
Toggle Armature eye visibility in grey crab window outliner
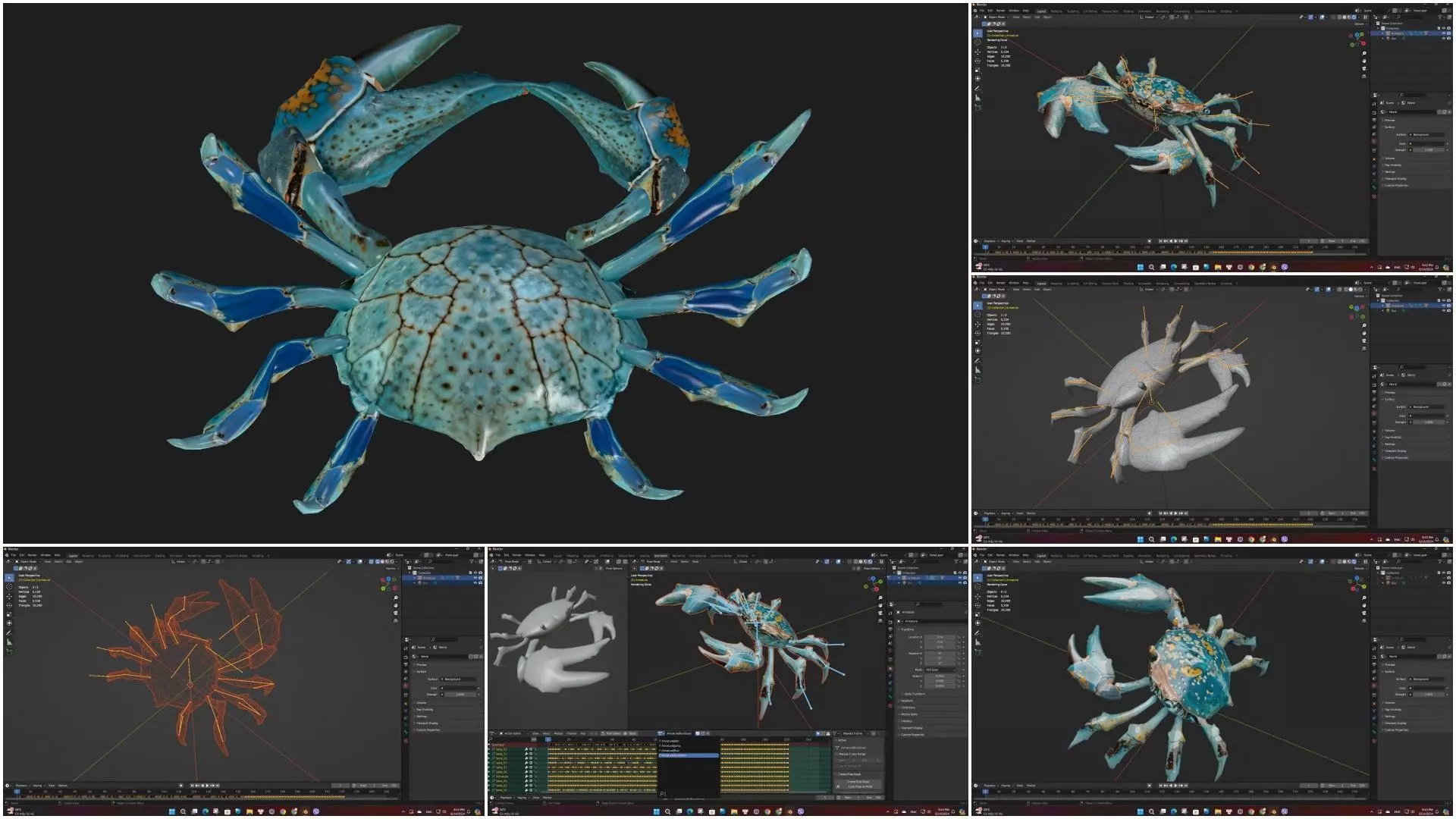click(1445, 306)
